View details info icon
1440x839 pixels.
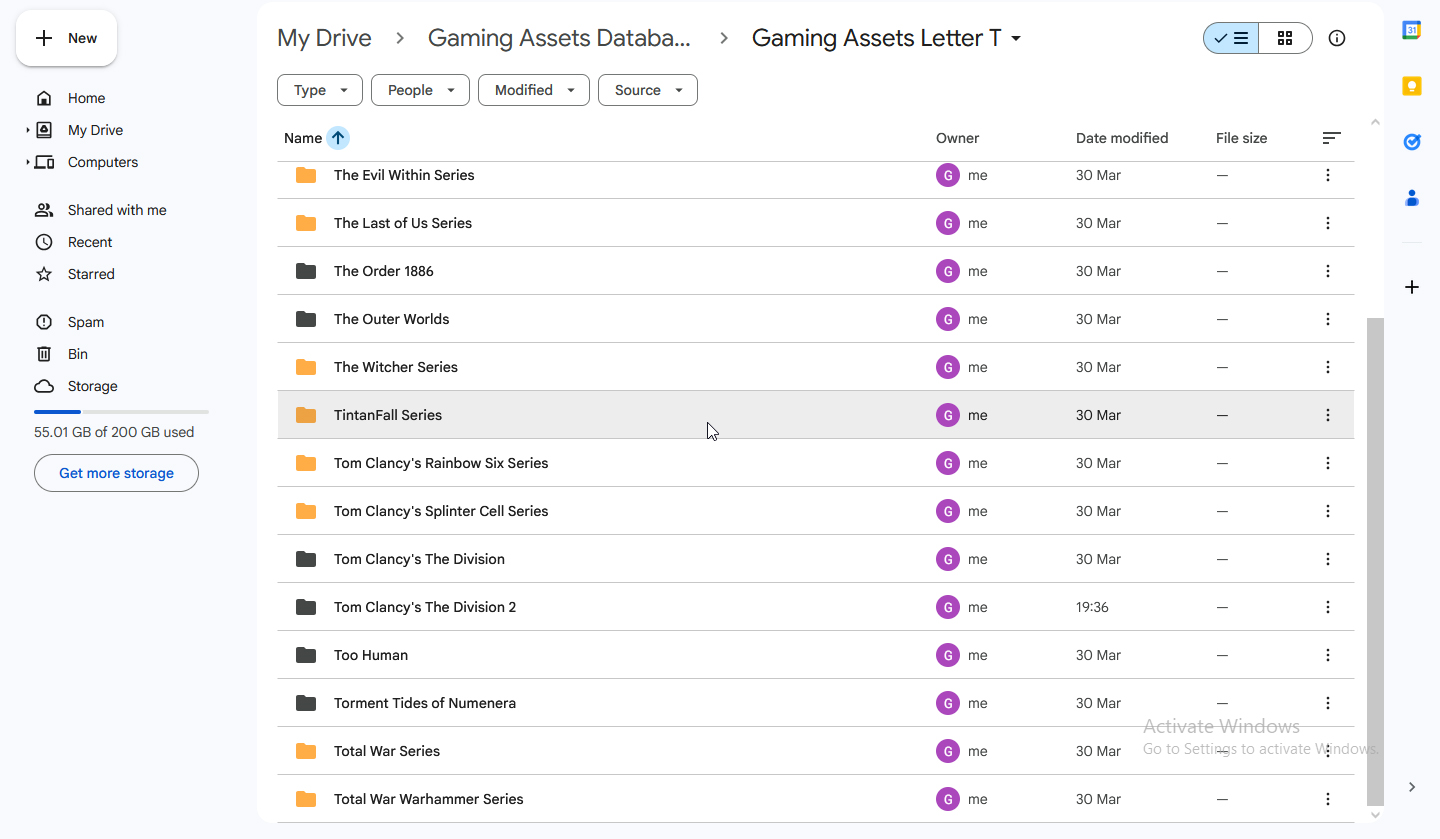[x=1337, y=38]
